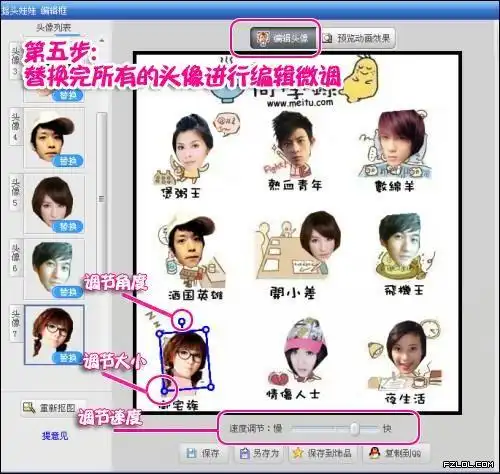Click the bottom-left resize handle of selected head
500x474 pixels.
[164, 390]
